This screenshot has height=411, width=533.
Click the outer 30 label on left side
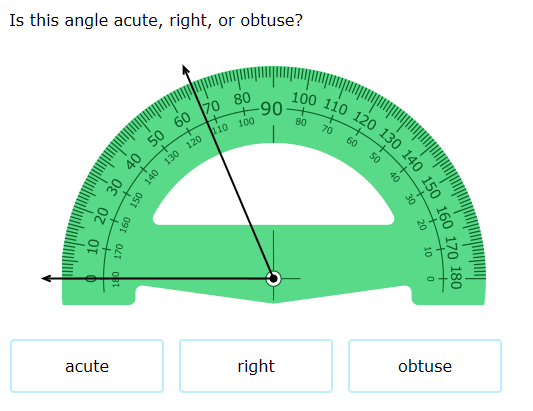(x=114, y=188)
